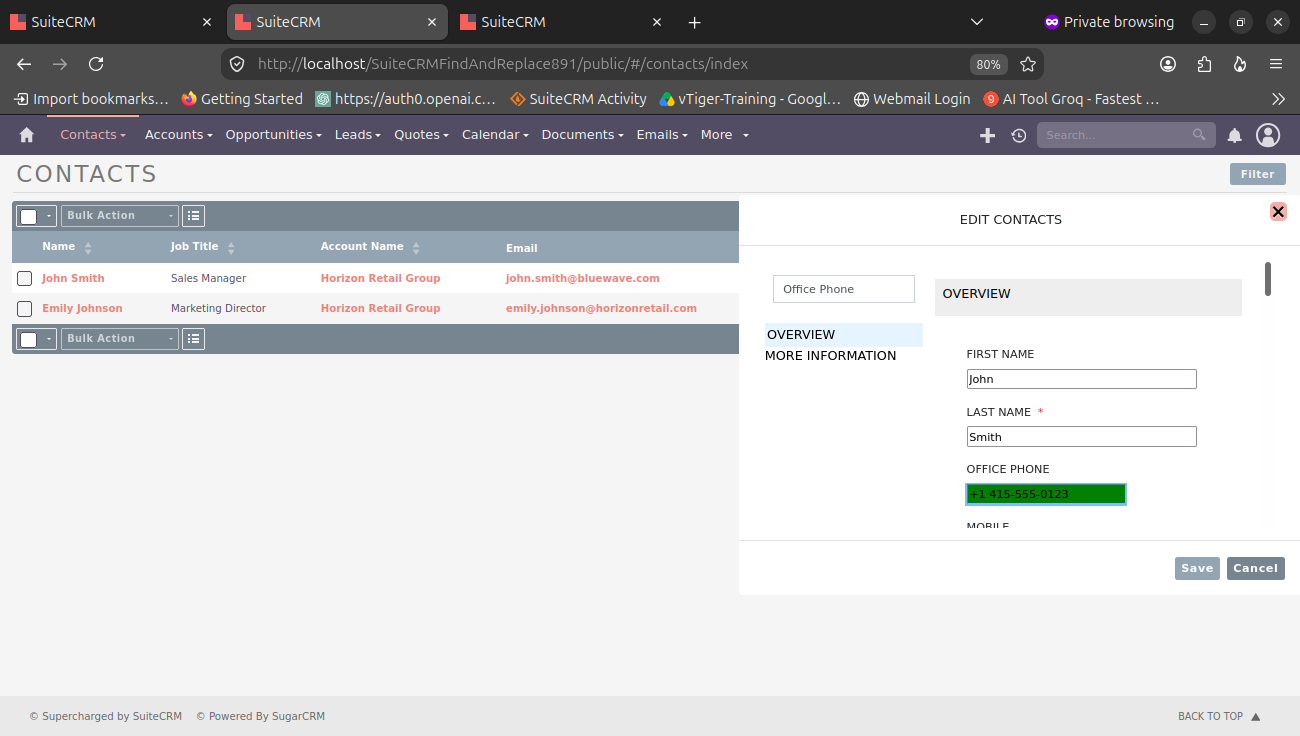Screen dimensions: 1300x736
Task: Open bottom column chooser list icon
Action: pyautogui.click(x=194, y=339)
